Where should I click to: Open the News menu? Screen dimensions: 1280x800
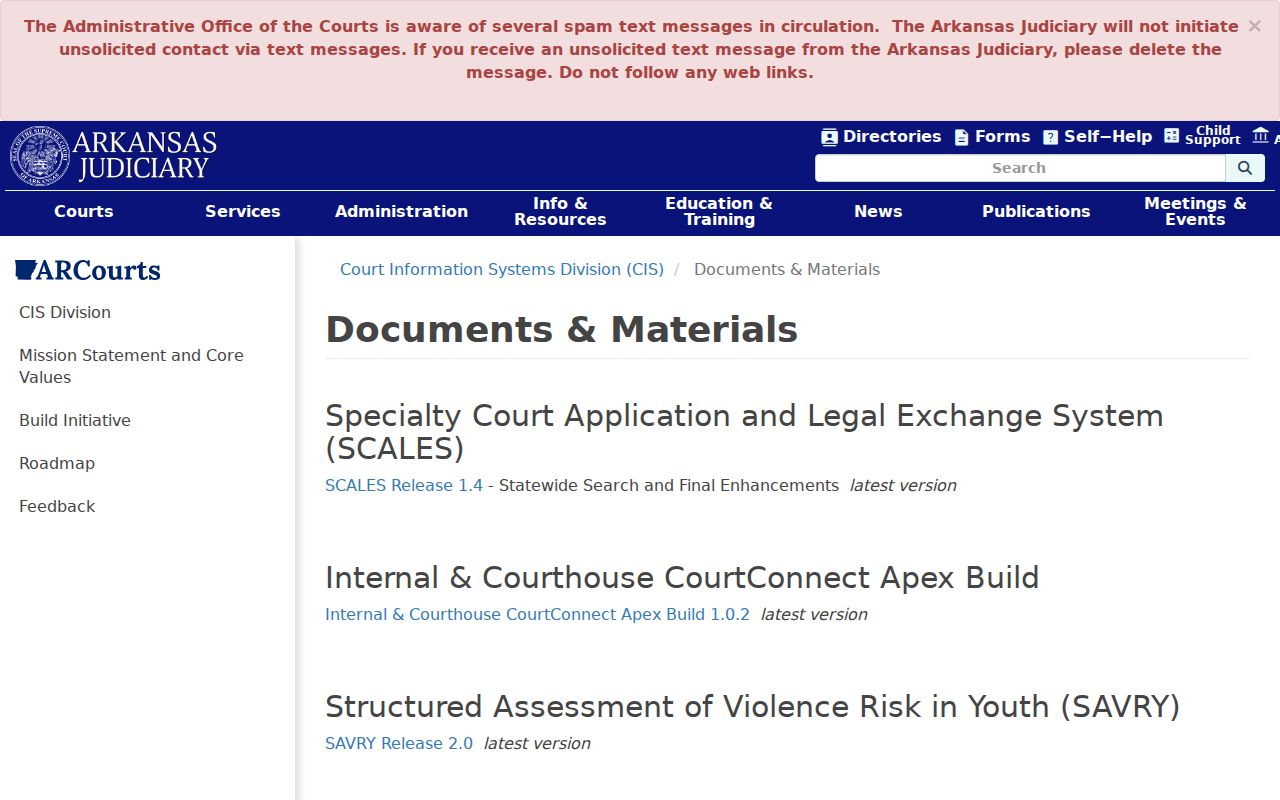point(878,211)
